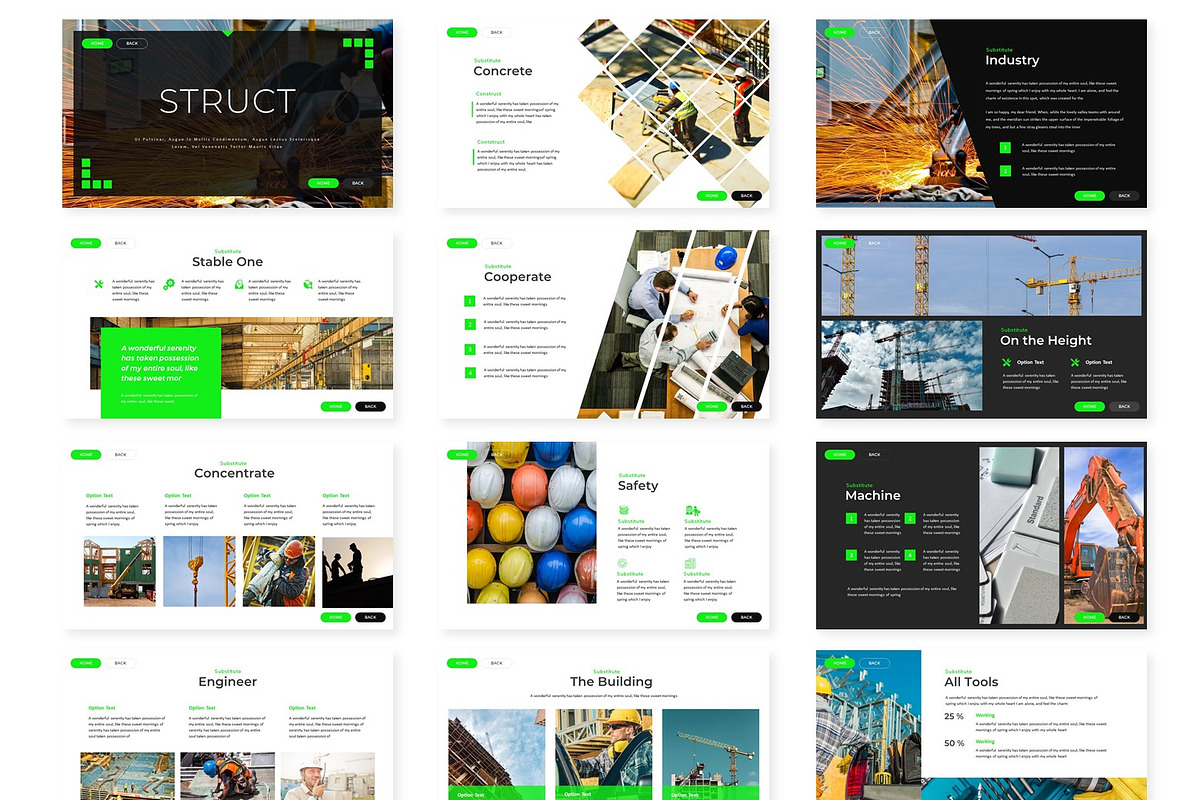Toggle numbered marker 3 on Machine slide
Screen dimensions: 1200x800
(x=851, y=555)
